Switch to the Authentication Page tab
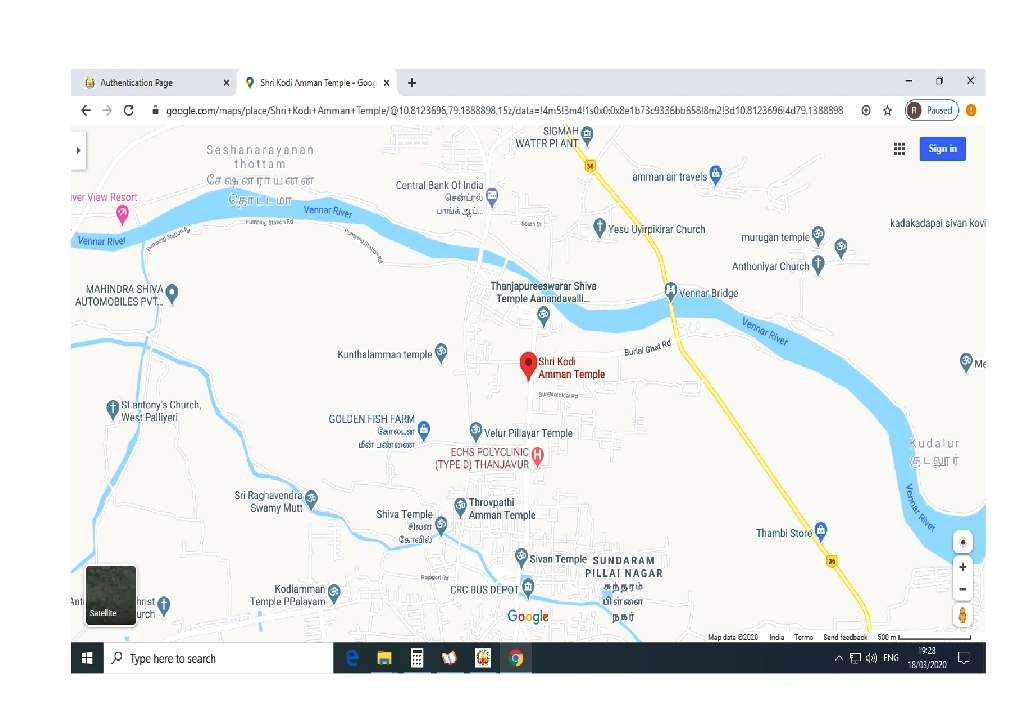The width and height of the screenshot is (1024, 724). [x=155, y=83]
